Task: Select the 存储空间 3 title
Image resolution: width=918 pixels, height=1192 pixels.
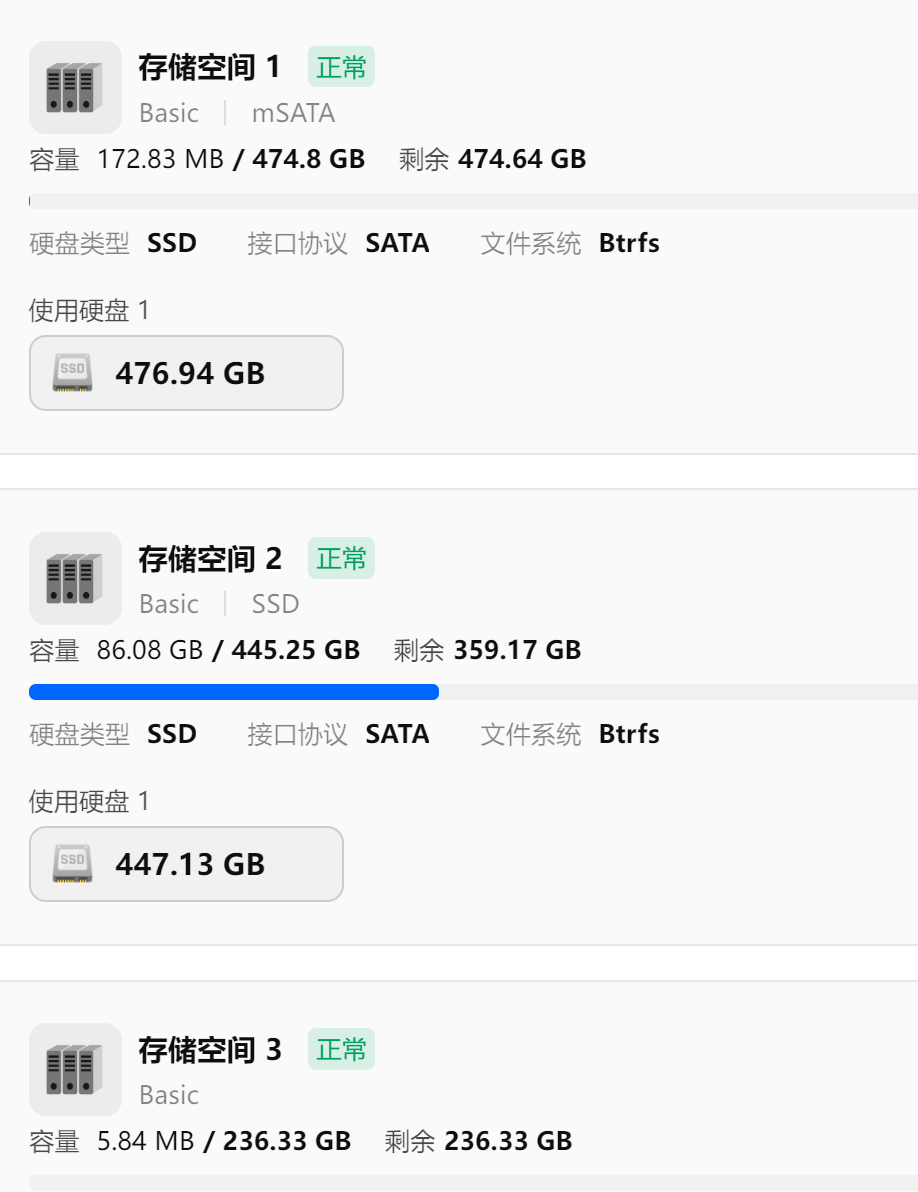Action: pyautogui.click(x=209, y=1049)
